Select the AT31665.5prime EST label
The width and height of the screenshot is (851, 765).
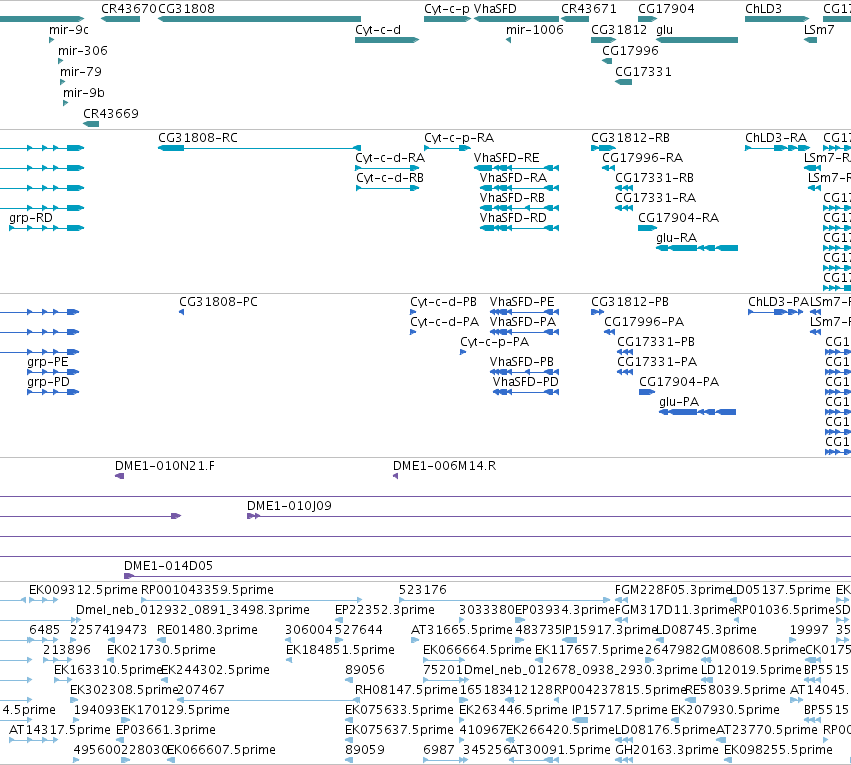[x=461, y=630]
